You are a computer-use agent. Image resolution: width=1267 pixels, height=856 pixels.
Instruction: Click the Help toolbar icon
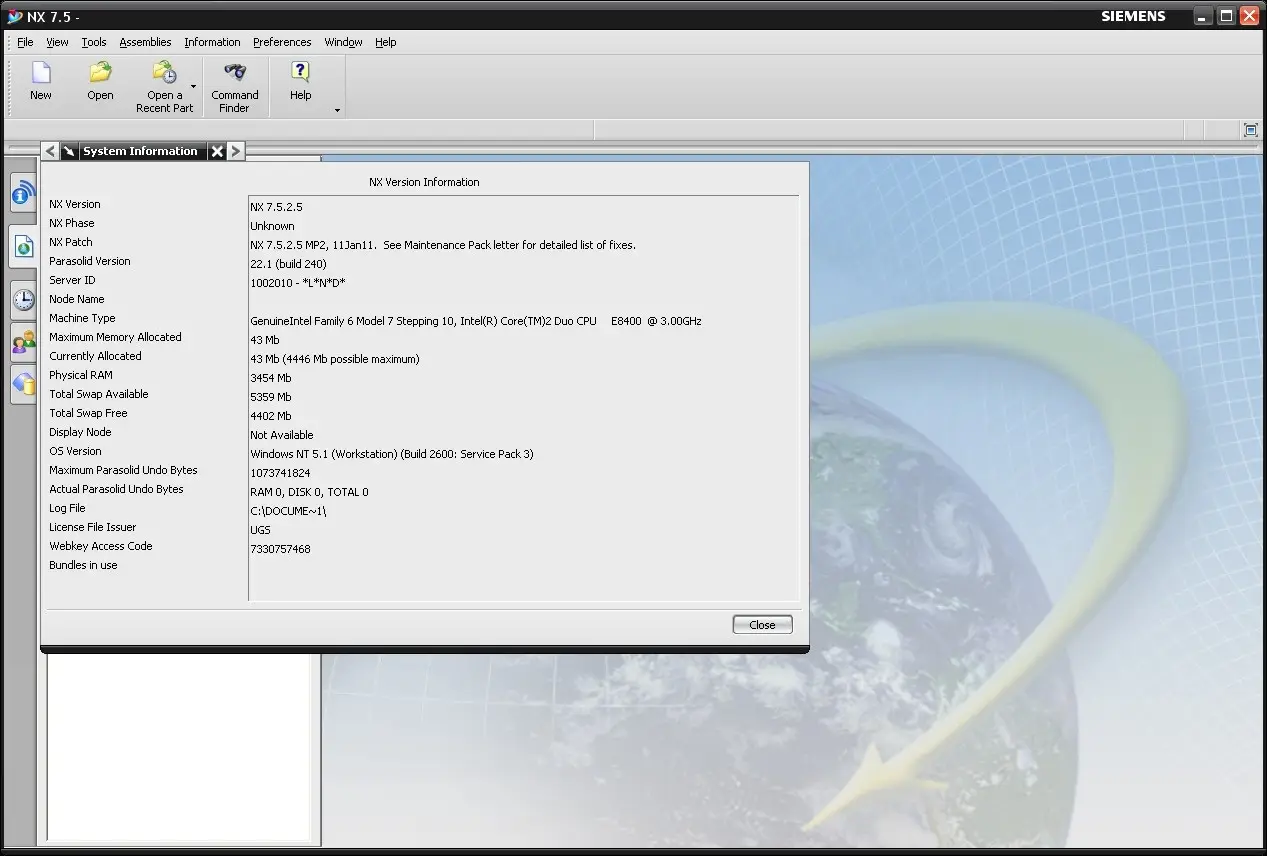(x=300, y=73)
